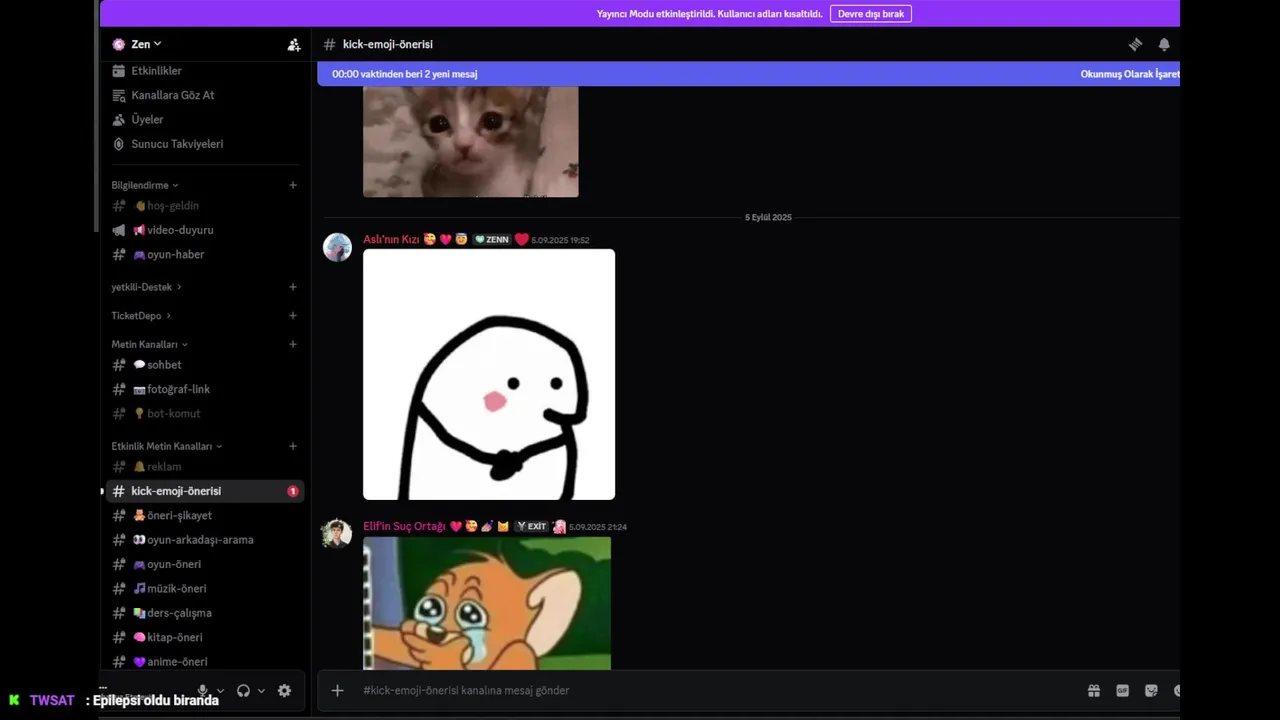Expand the TicketDepo category
The image size is (1280, 720).
point(140,316)
